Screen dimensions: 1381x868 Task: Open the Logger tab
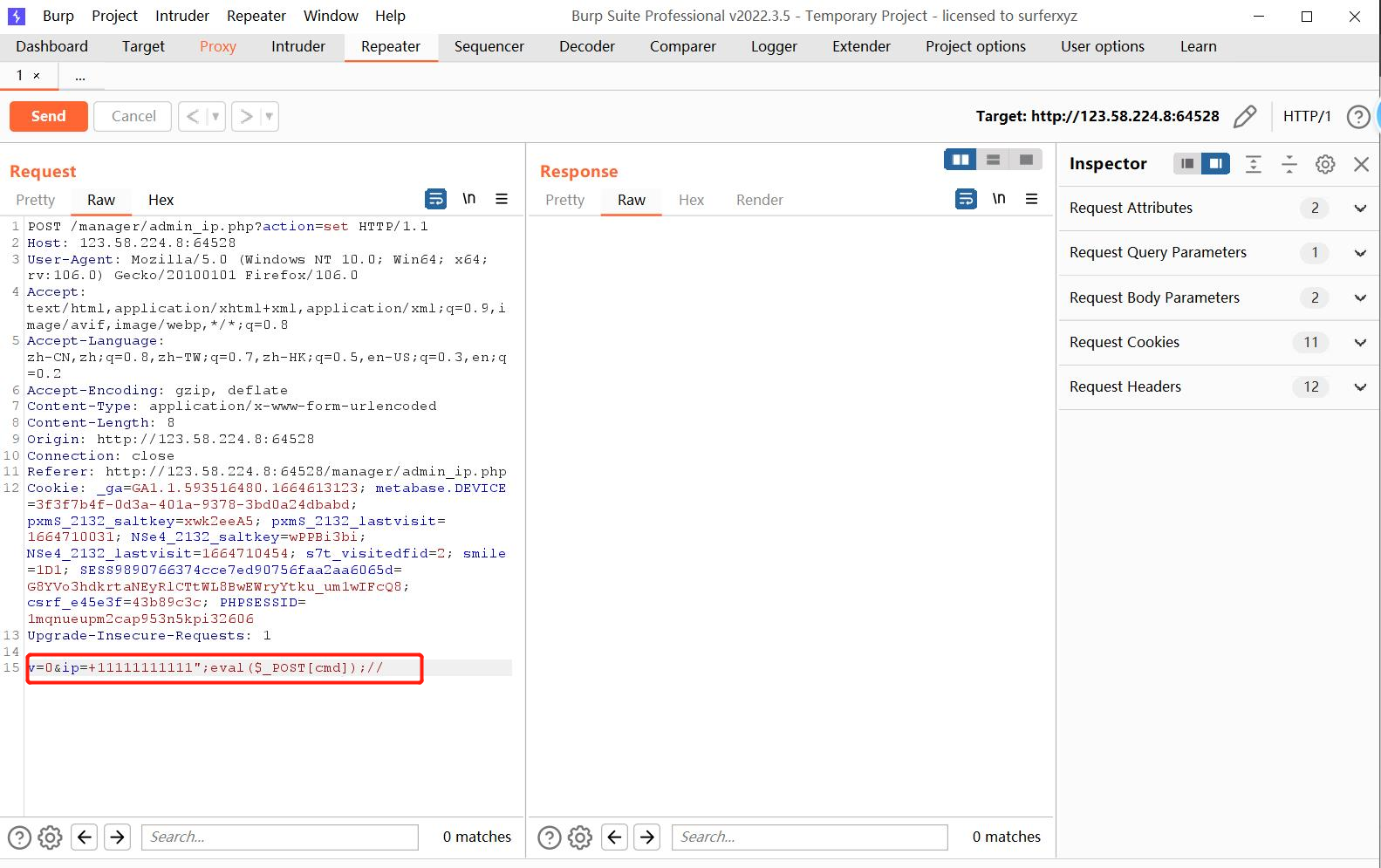point(774,46)
